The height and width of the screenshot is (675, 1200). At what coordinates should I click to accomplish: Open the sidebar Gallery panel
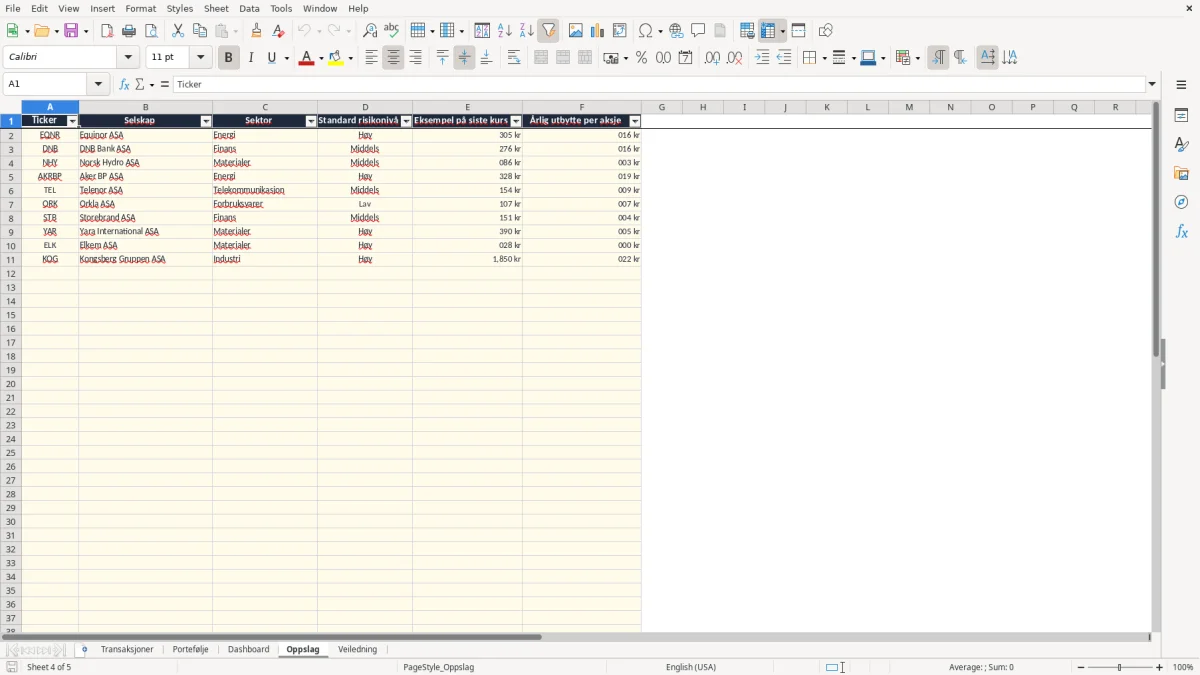tap(1181, 174)
